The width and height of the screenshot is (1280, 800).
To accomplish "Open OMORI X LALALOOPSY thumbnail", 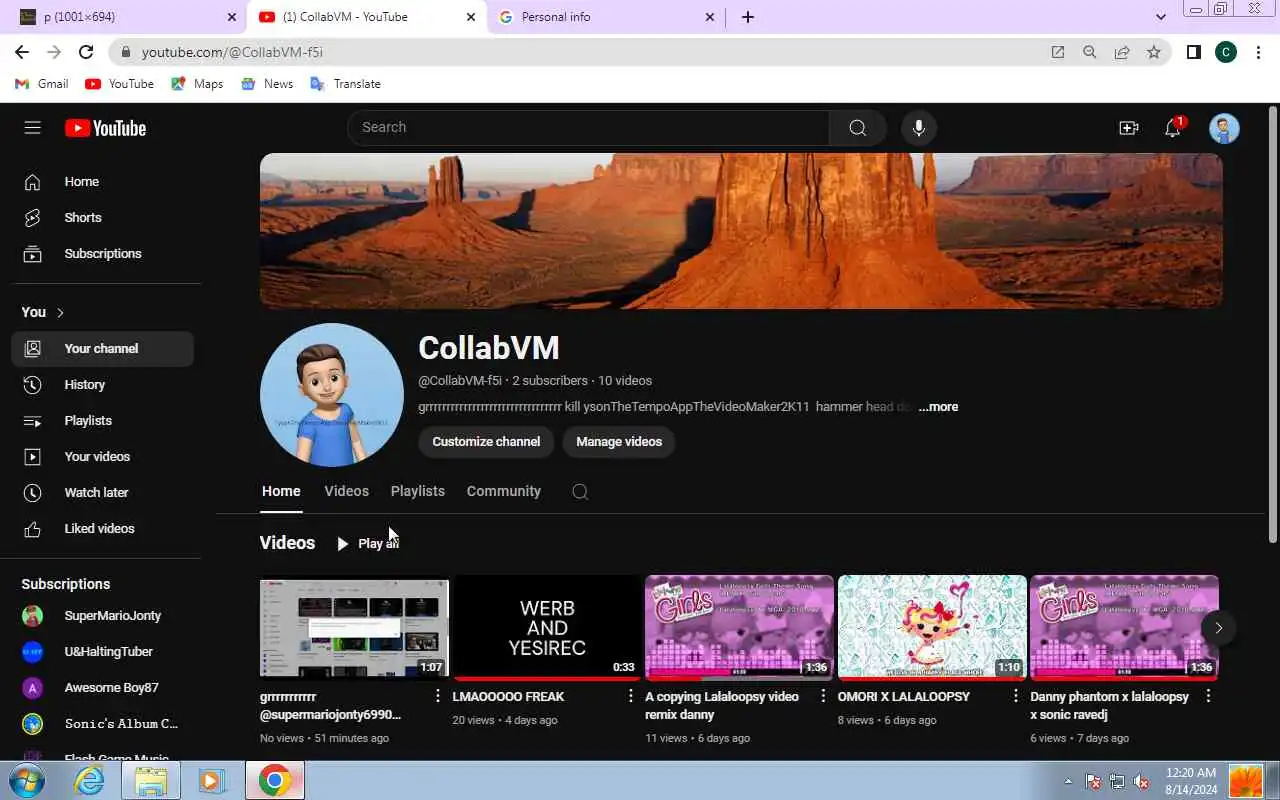I will click(x=932, y=628).
